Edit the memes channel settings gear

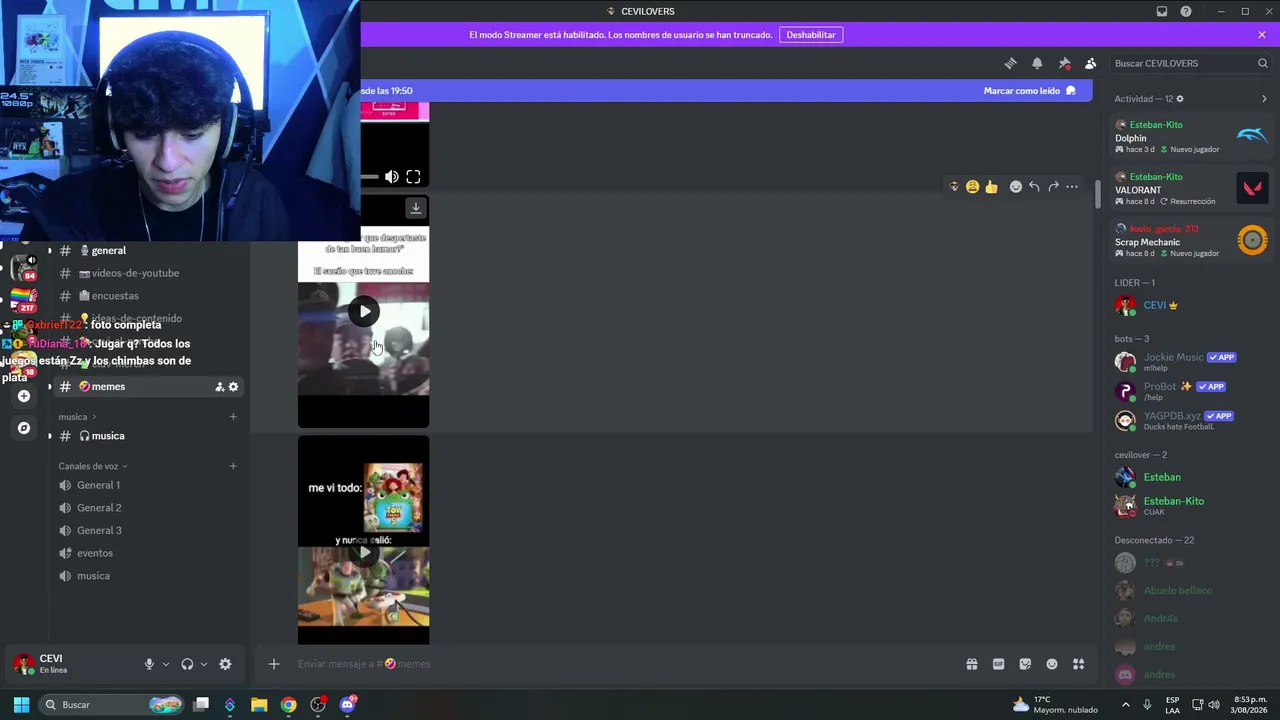click(x=234, y=387)
